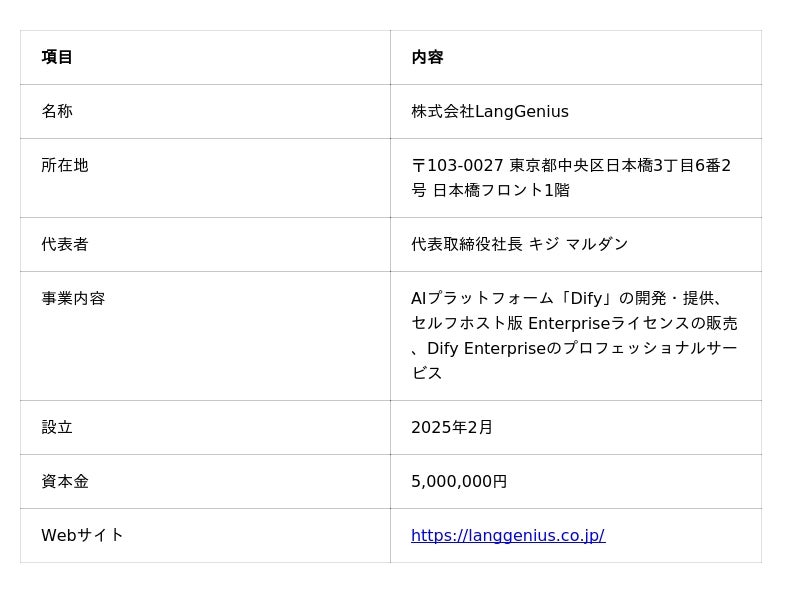Image resolution: width=800 pixels, height=593 pixels.
Task: Click the 日本橋フロント1階 address line
Action: pyautogui.click(x=501, y=190)
